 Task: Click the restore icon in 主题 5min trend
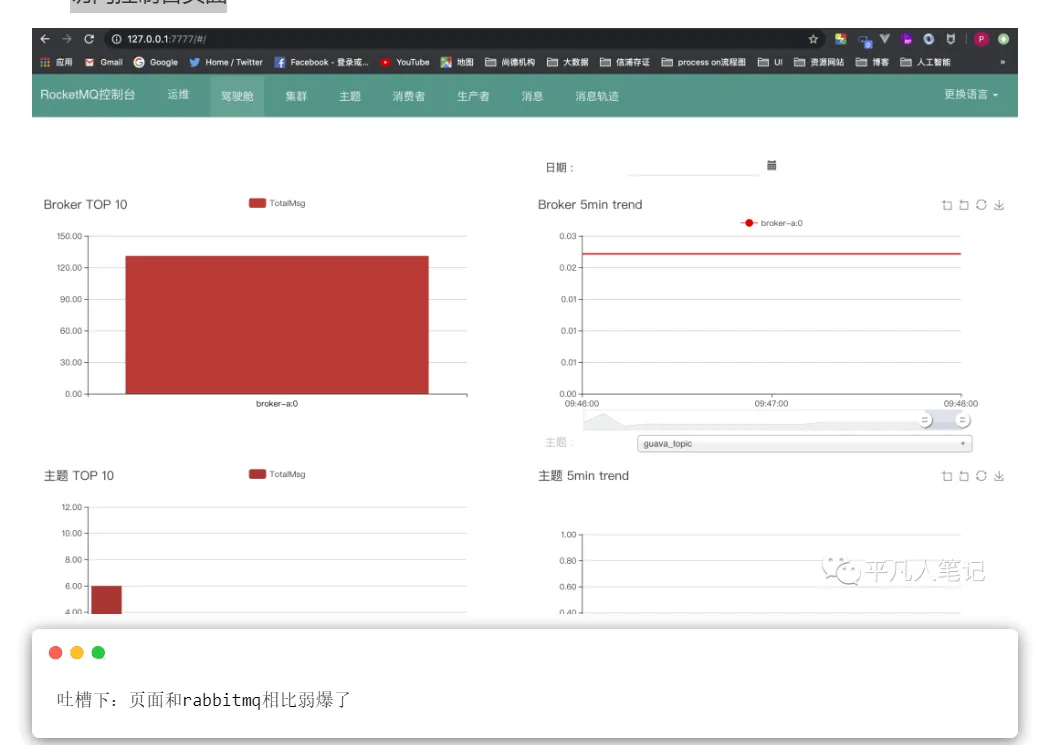coord(981,476)
